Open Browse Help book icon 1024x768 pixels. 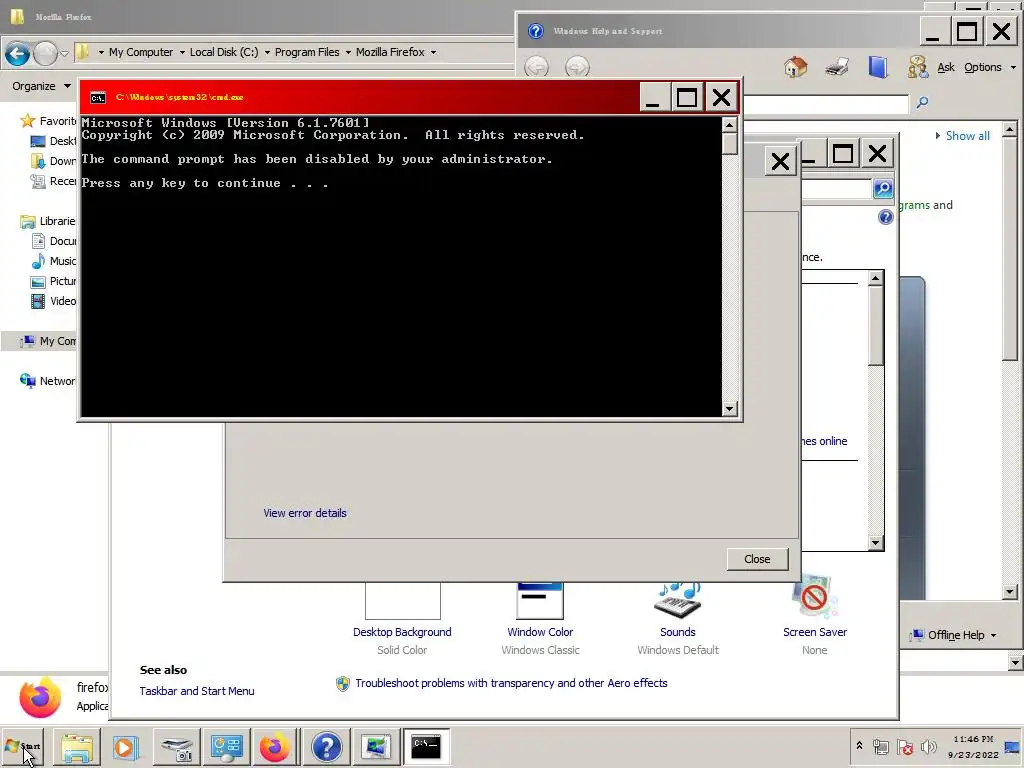pyautogui.click(x=878, y=67)
